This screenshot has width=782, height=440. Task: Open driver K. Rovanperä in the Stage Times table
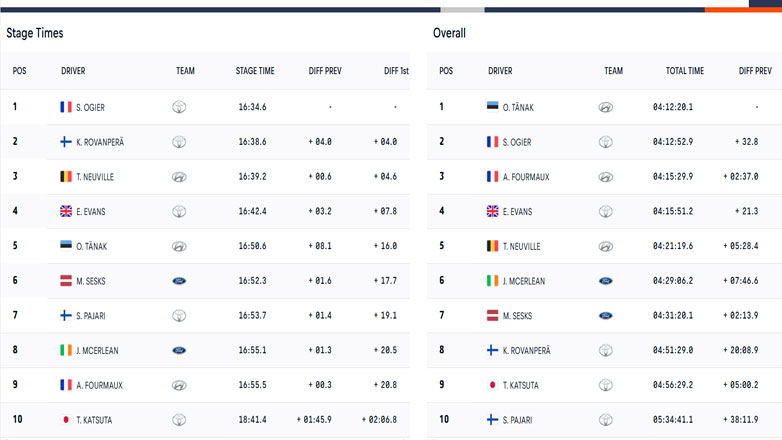coord(100,142)
